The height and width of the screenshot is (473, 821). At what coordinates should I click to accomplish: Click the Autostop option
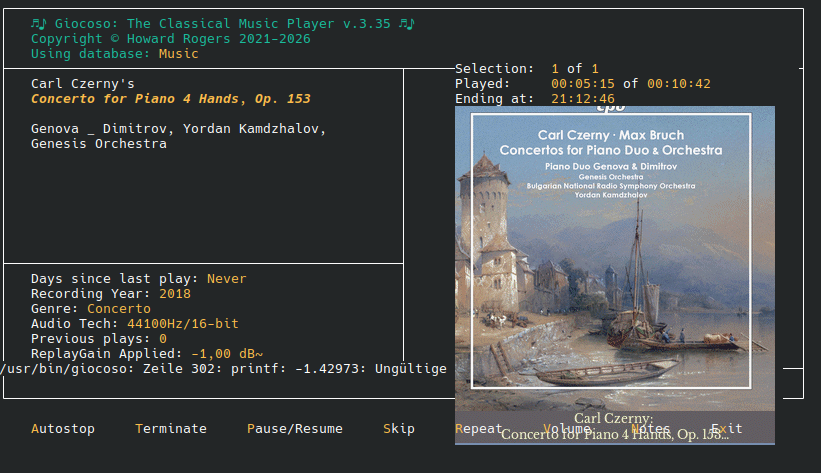tap(63, 429)
